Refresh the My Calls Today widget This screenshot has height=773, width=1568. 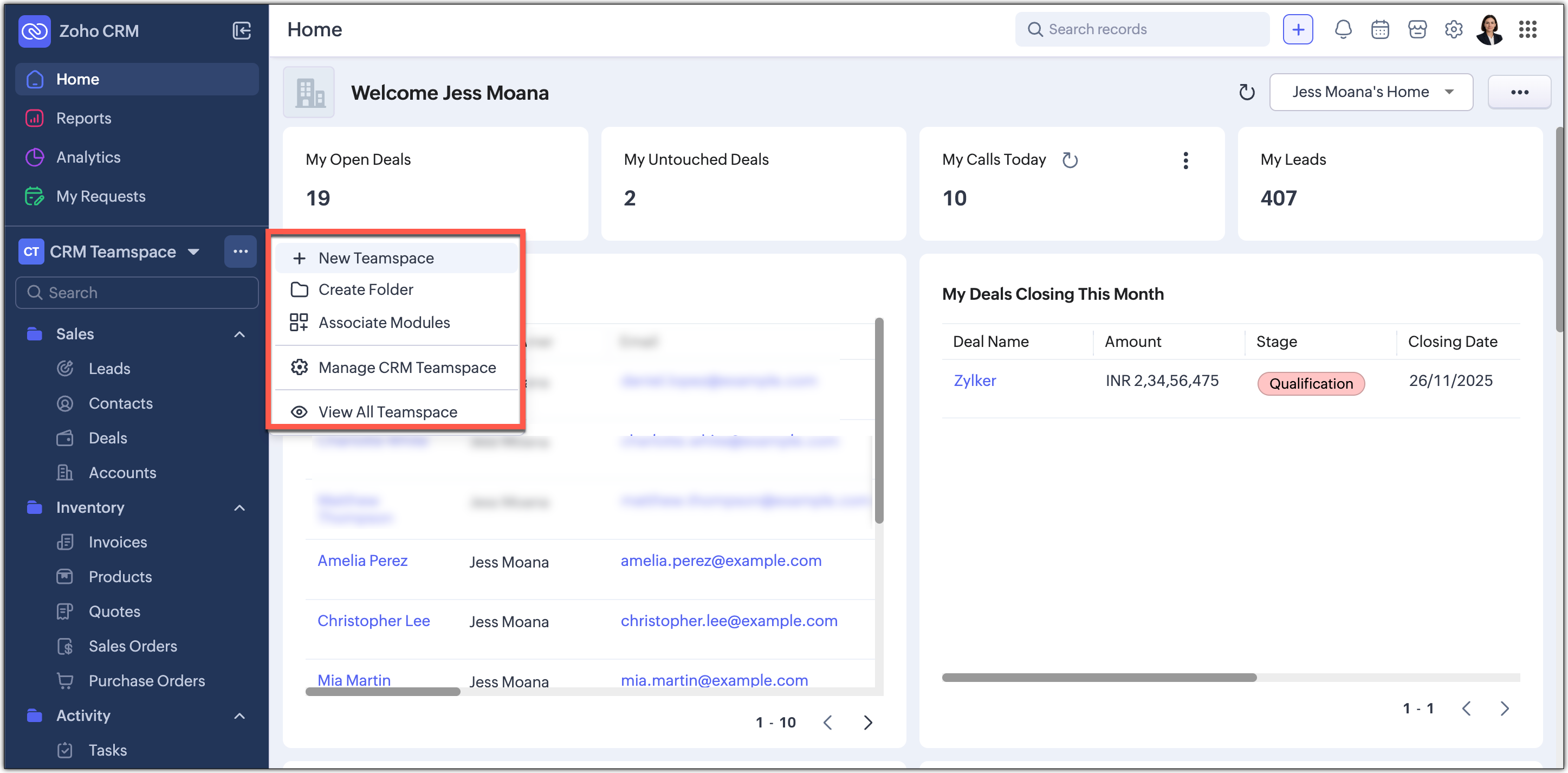[1070, 160]
